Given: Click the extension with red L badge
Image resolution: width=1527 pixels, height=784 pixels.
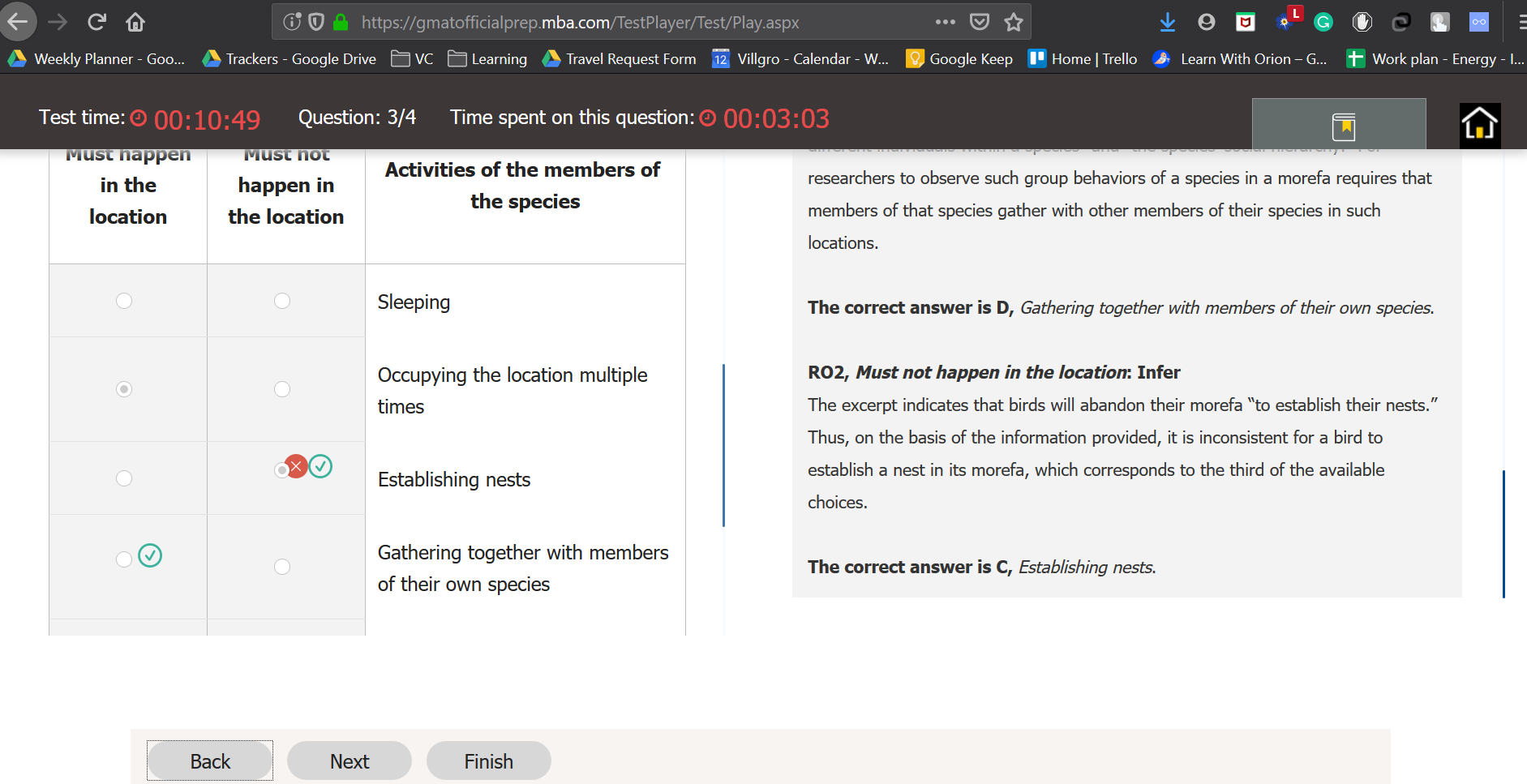Looking at the screenshot, I should pos(1287,19).
